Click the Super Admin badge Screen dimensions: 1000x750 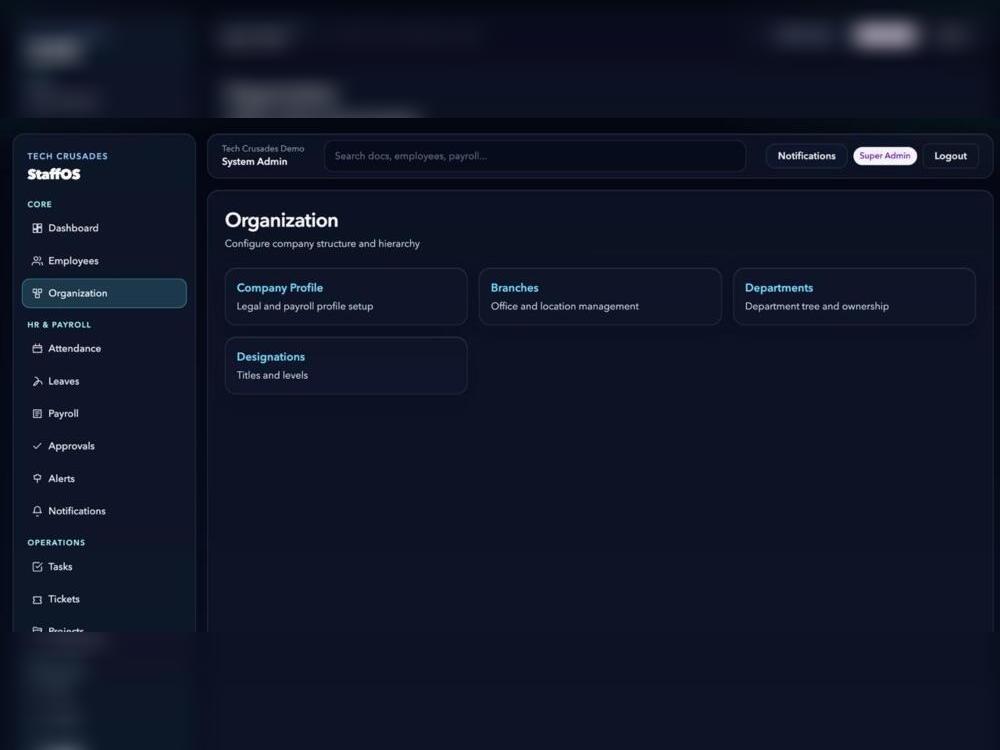tap(885, 156)
